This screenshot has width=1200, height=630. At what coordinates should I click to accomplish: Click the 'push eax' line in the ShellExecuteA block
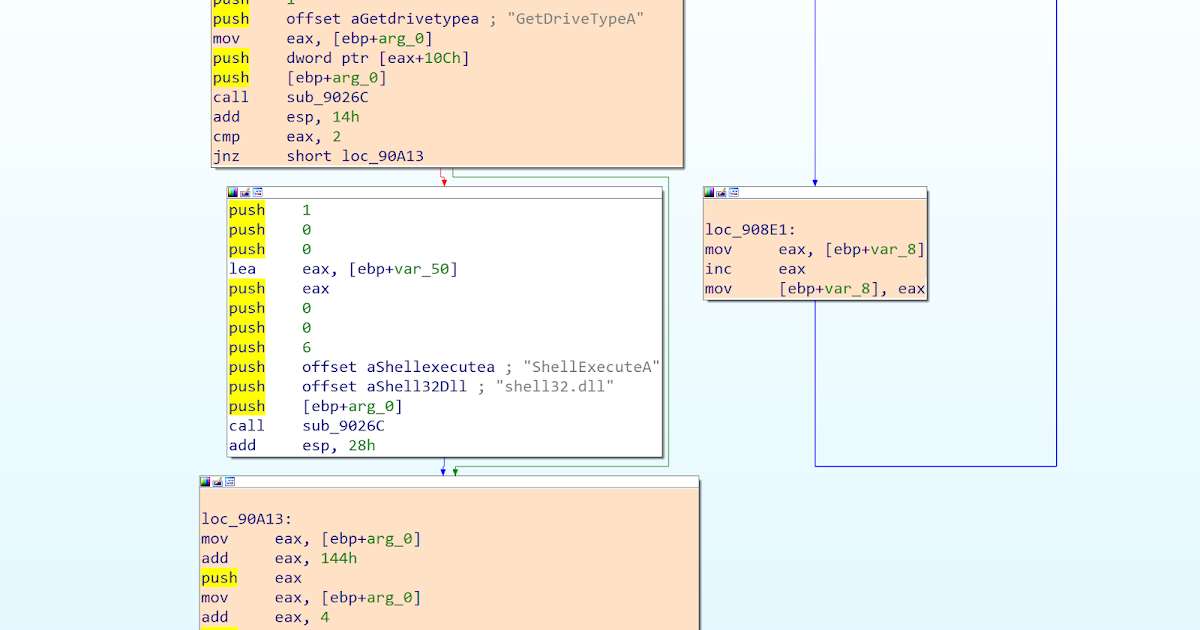coord(279,288)
